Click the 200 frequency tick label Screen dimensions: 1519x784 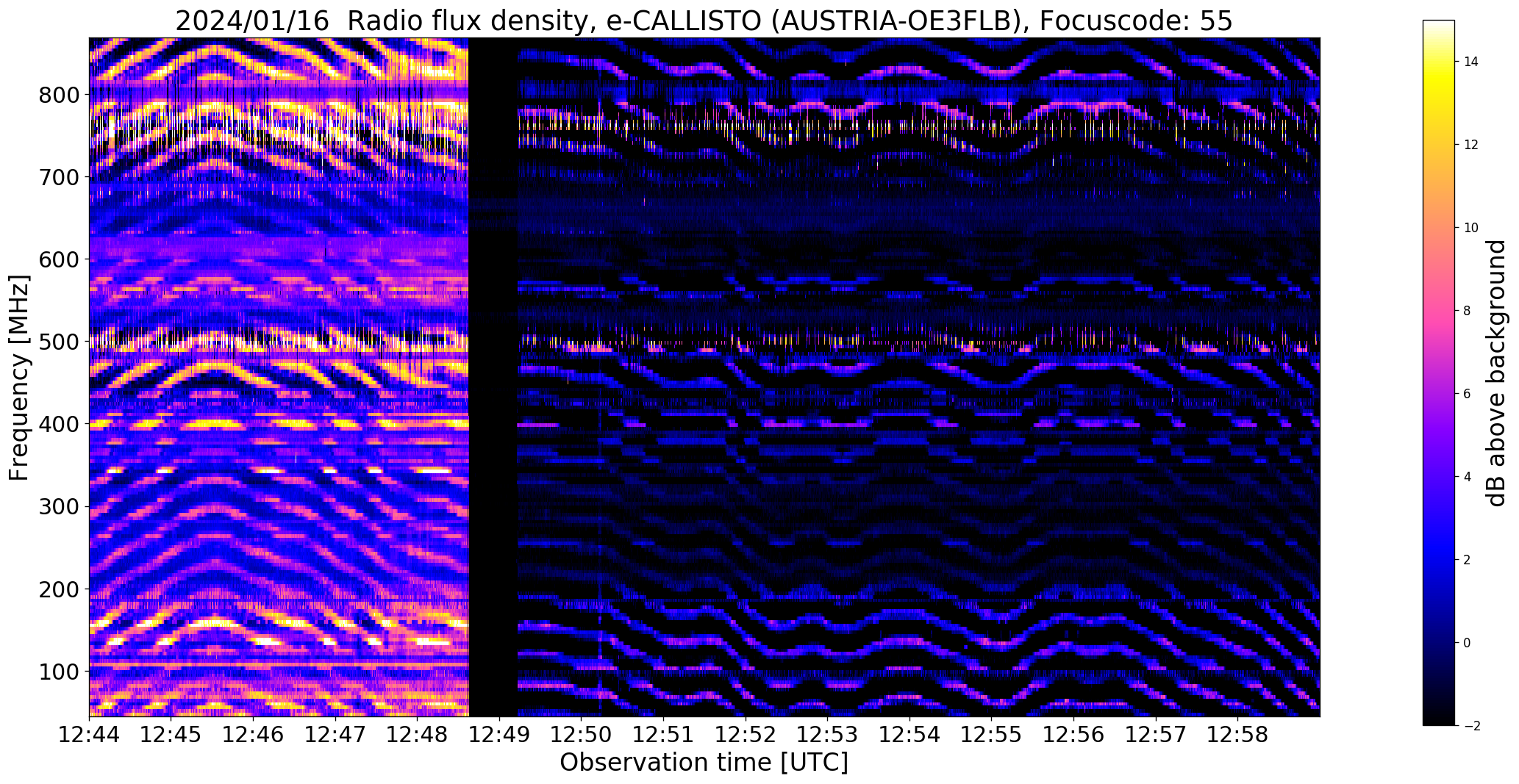57,589
